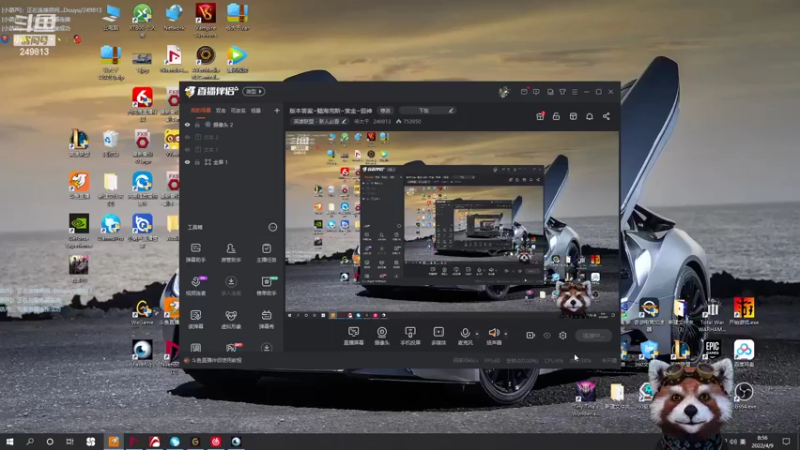This screenshot has height=450, width=800.
Task: Open the Network desktop icon
Action: [x=174, y=18]
